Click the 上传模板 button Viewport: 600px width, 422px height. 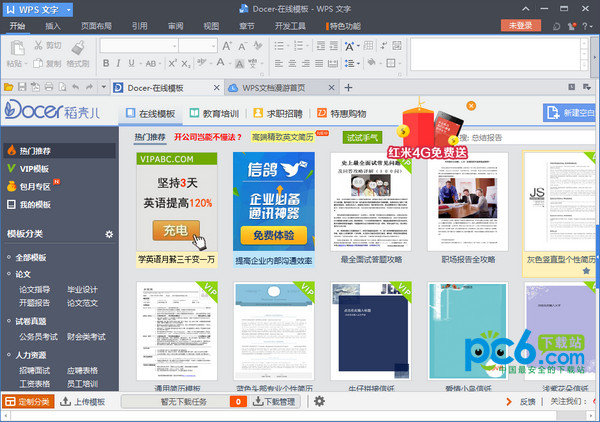click(x=83, y=401)
